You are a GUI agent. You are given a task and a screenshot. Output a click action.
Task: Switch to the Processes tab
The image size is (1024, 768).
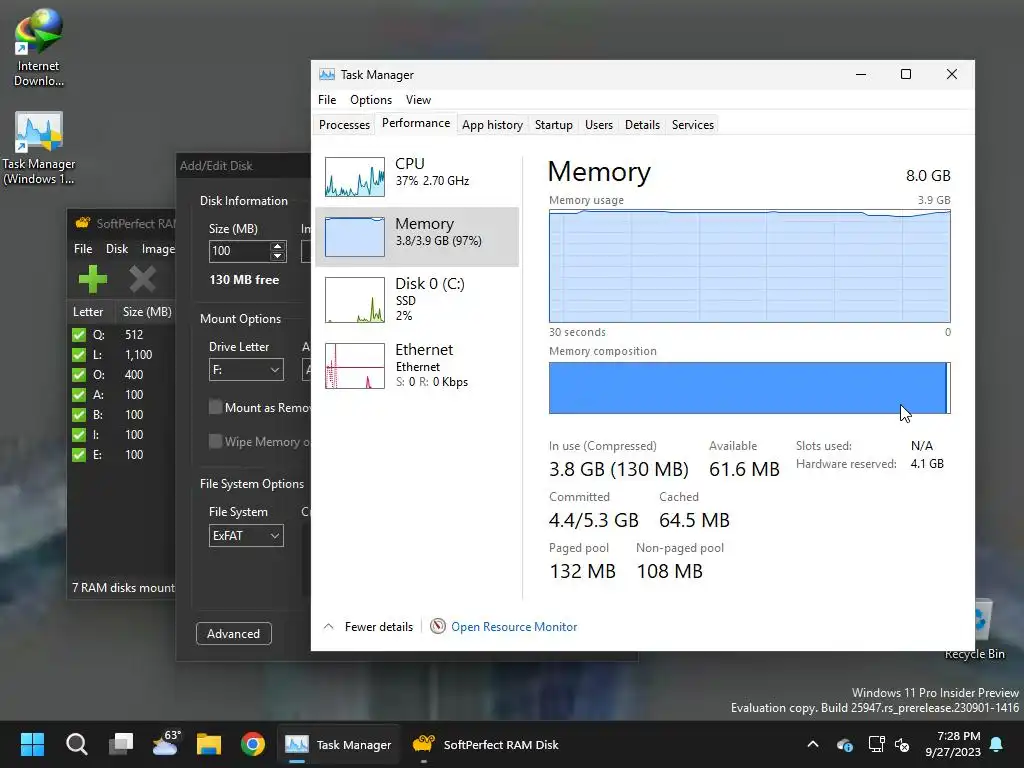pos(344,125)
